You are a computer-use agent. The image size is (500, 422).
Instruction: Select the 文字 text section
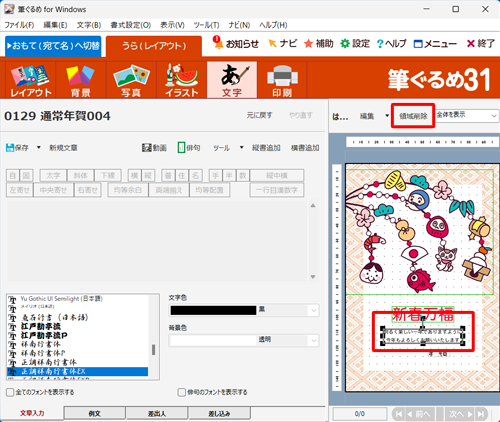coord(232,80)
